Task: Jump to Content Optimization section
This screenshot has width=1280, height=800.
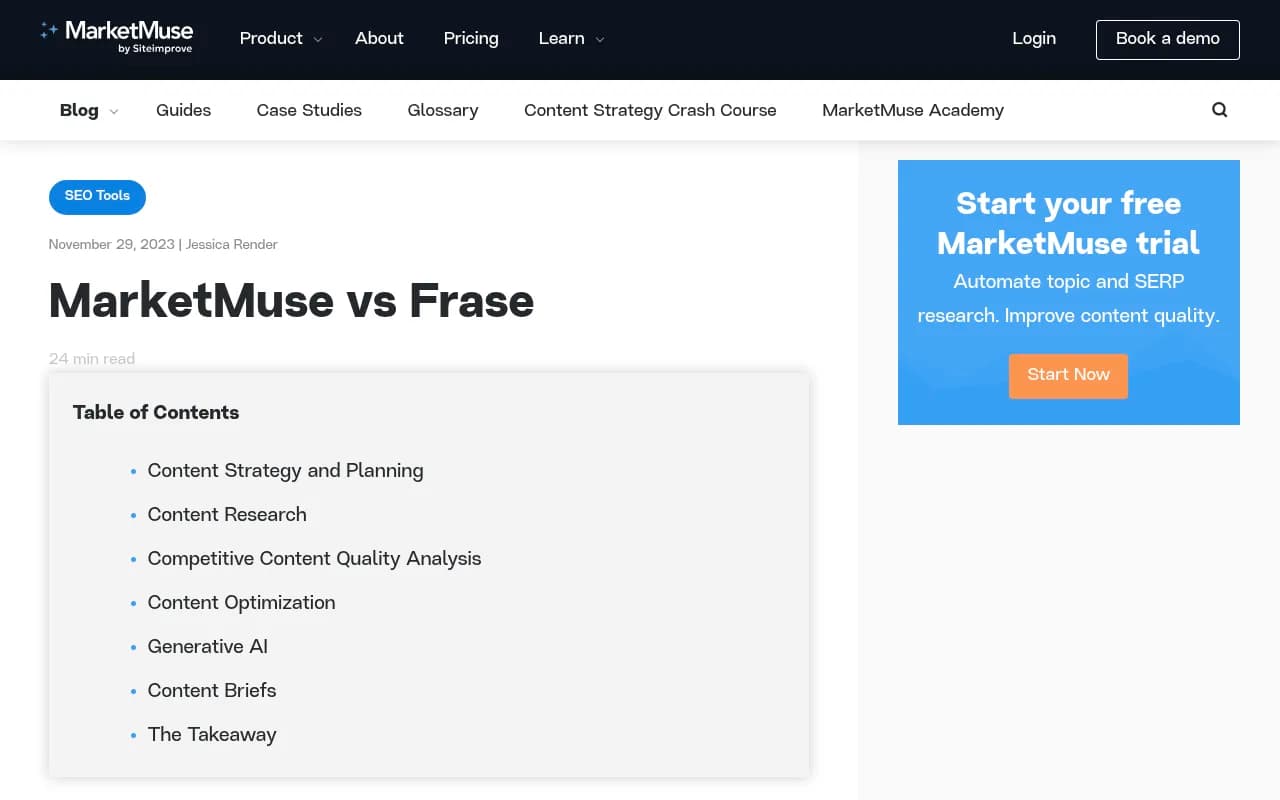Action: coord(241,602)
